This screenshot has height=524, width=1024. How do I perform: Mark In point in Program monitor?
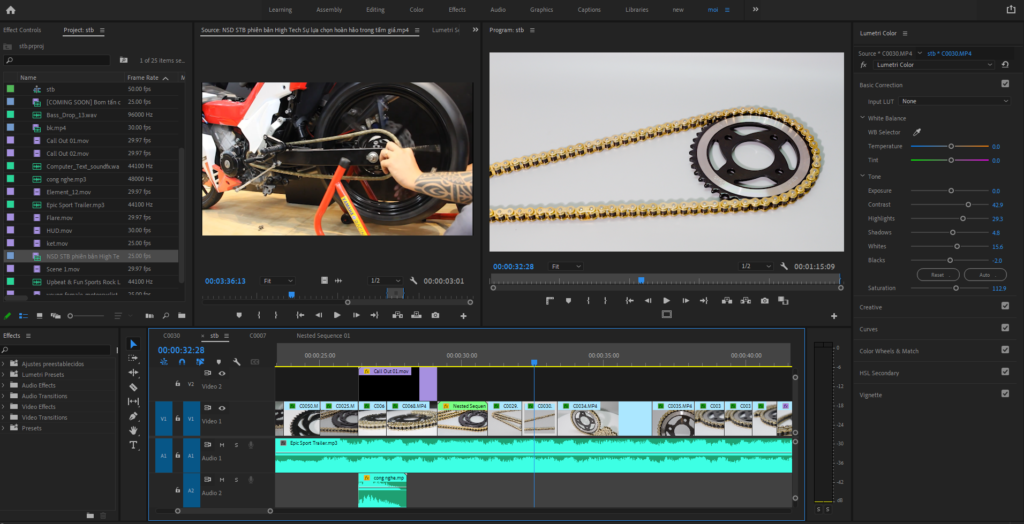pos(588,301)
